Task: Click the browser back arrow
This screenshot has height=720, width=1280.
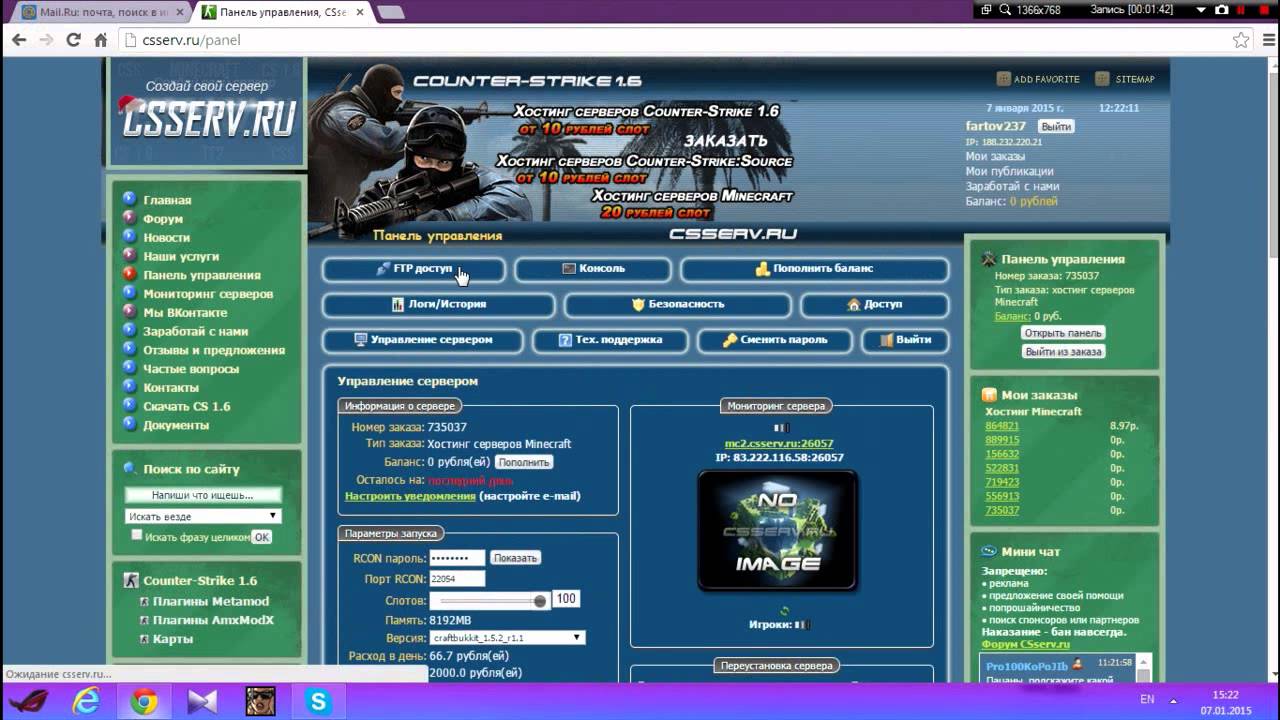Action: [19, 40]
